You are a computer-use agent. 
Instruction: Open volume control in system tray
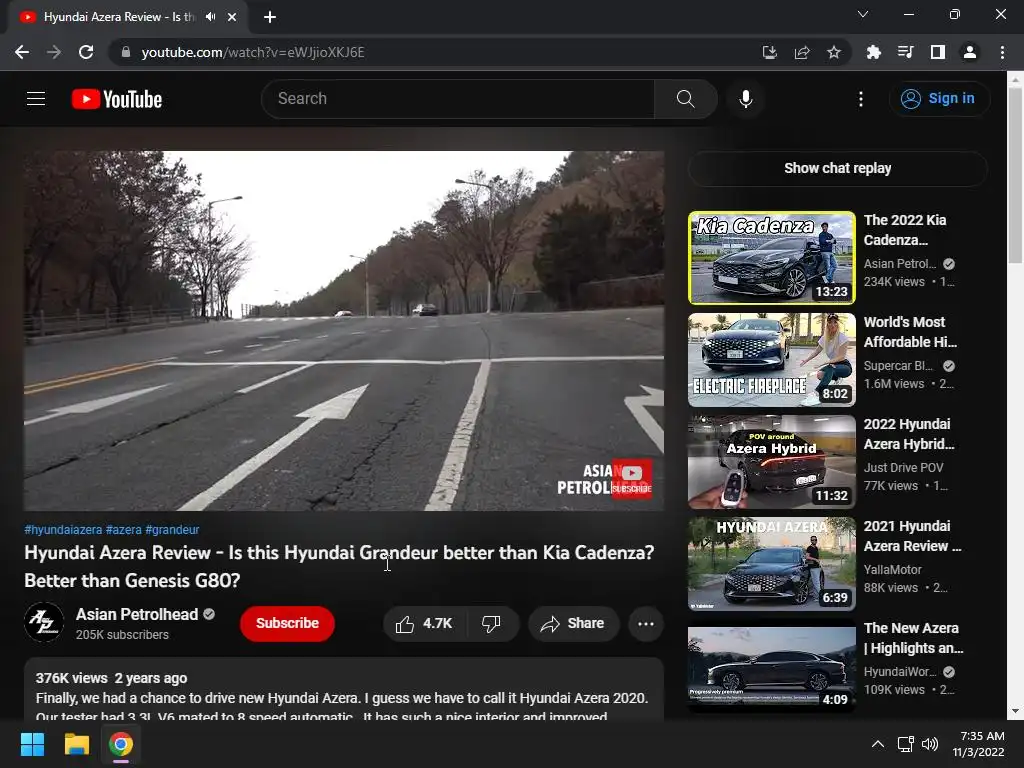tap(930, 744)
